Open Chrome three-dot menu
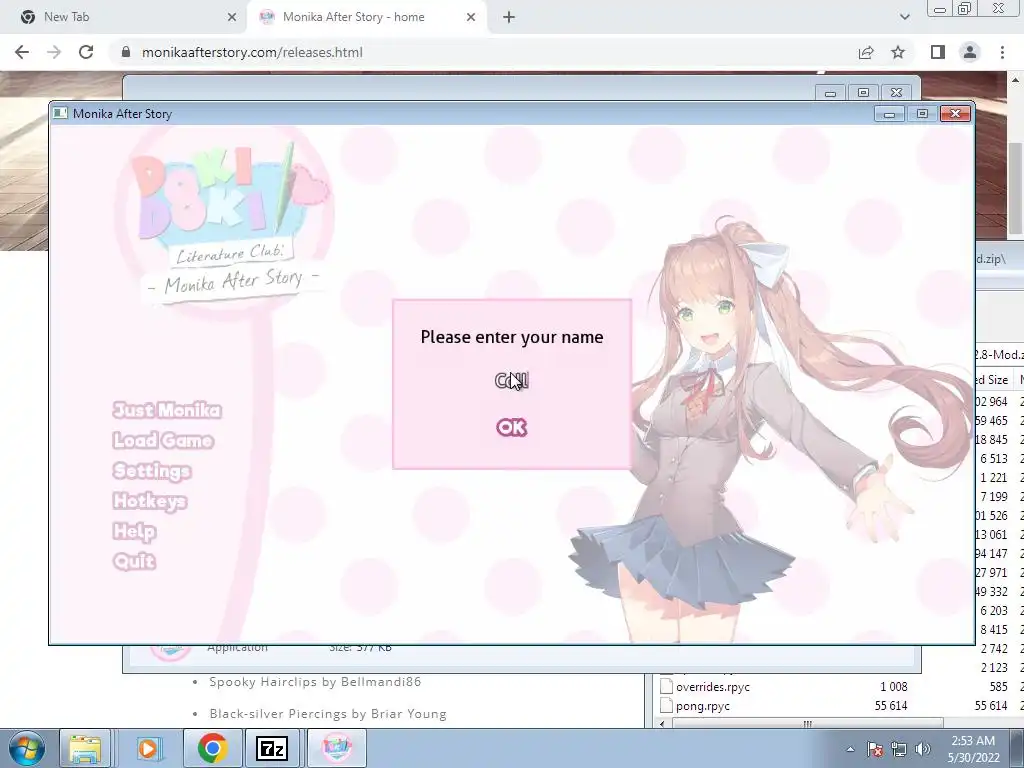 pos(1002,52)
